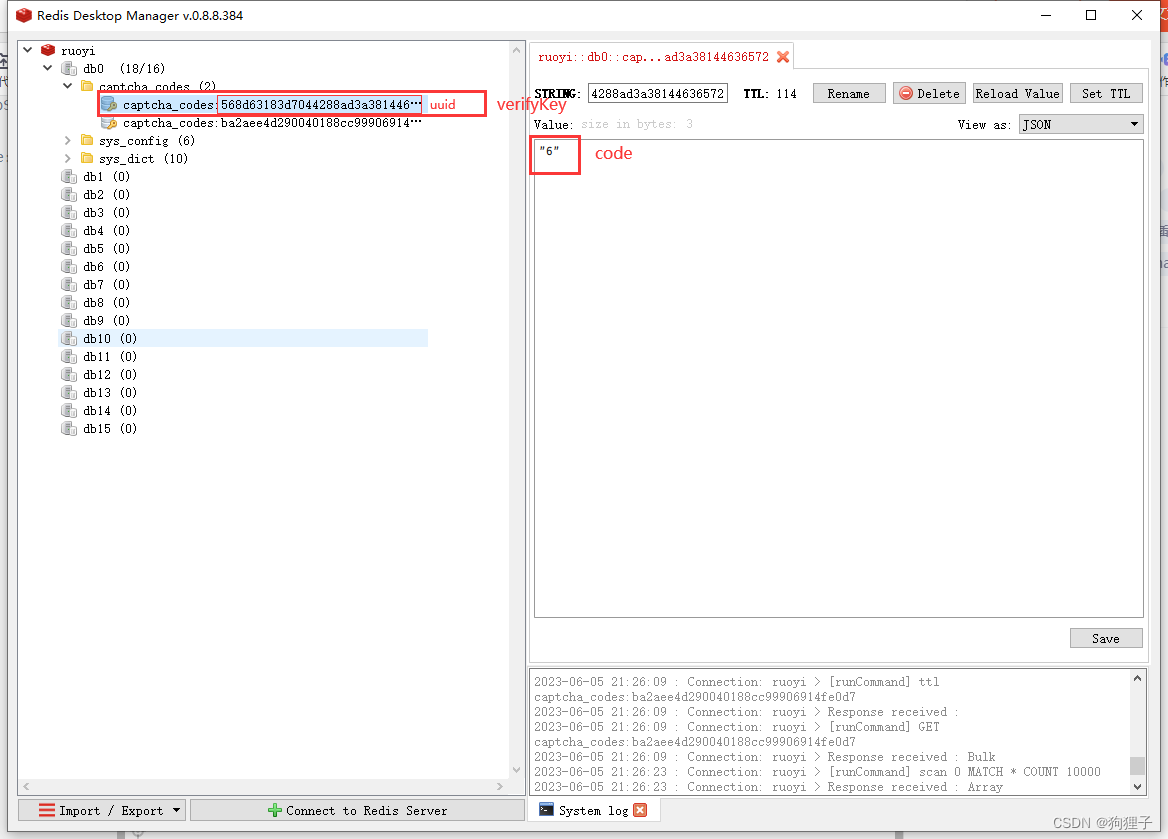This screenshot has width=1168, height=839.
Task: Close the System log tab with red X
Action: [x=640, y=810]
